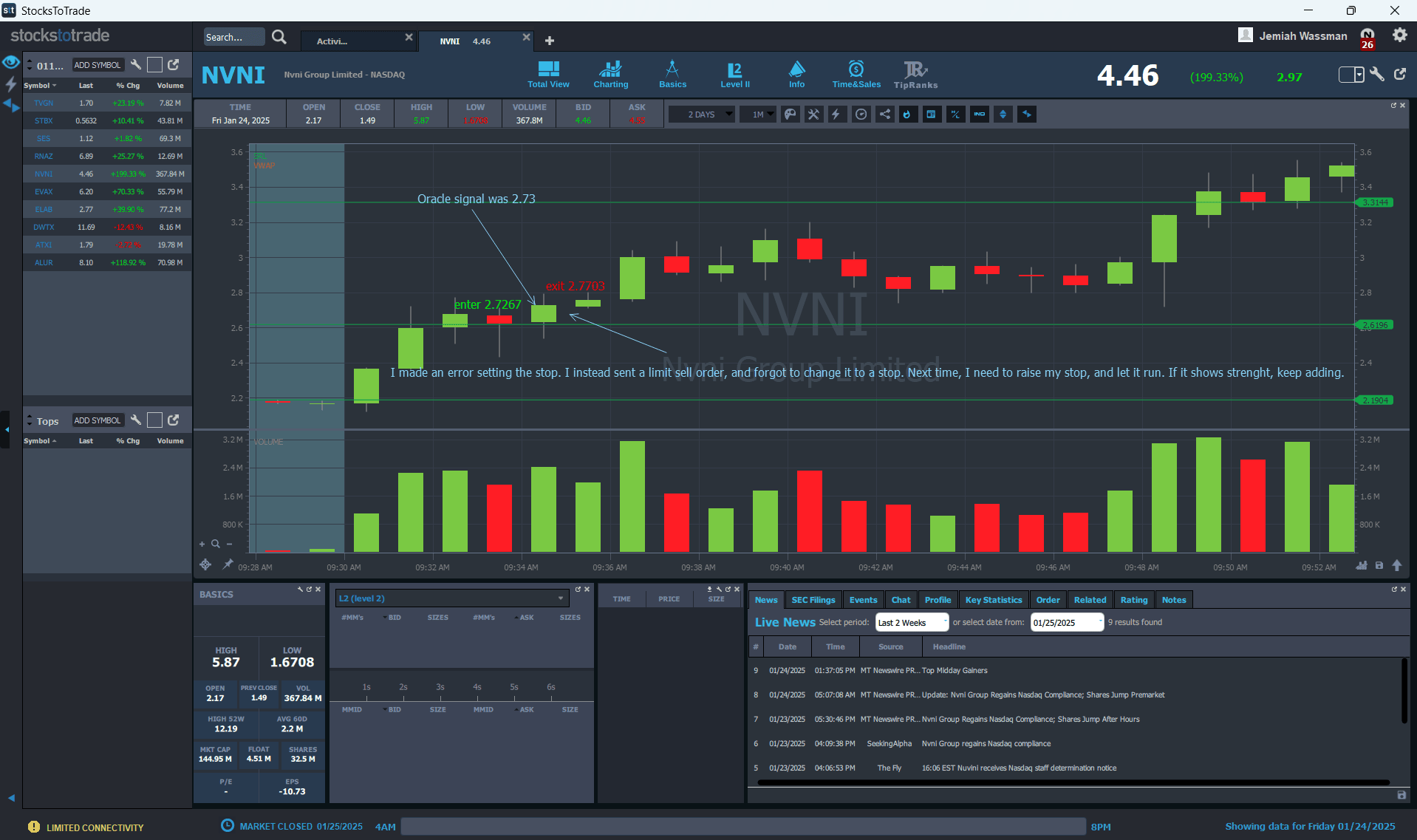This screenshot has width=1417, height=840.
Task: Open the Time&Sales view
Action: click(x=856, y=75)
